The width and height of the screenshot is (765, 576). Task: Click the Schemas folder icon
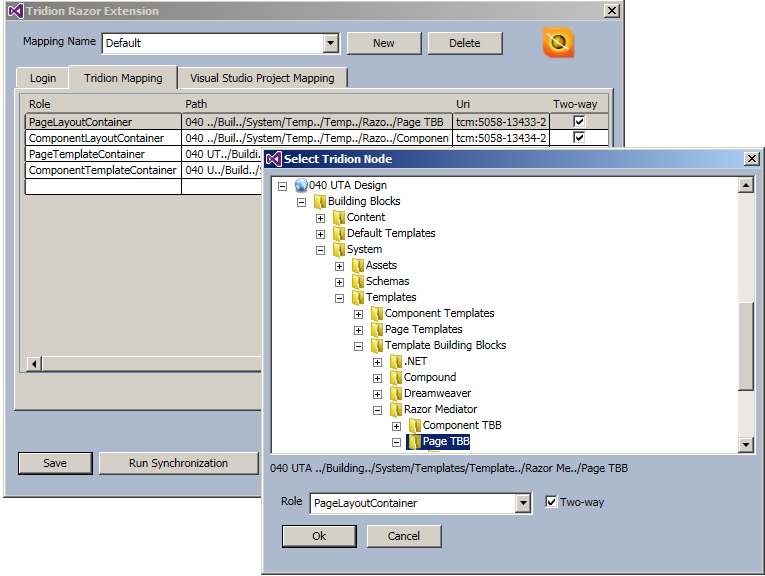tap(358, 282)
